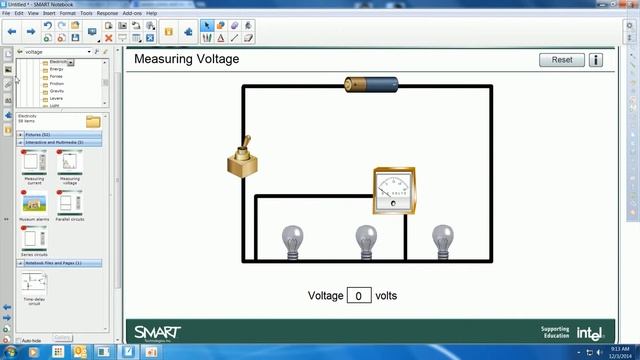Select the Shapes tool icon
The height and width of the screenshot is (360, 640).
[221, 26]
